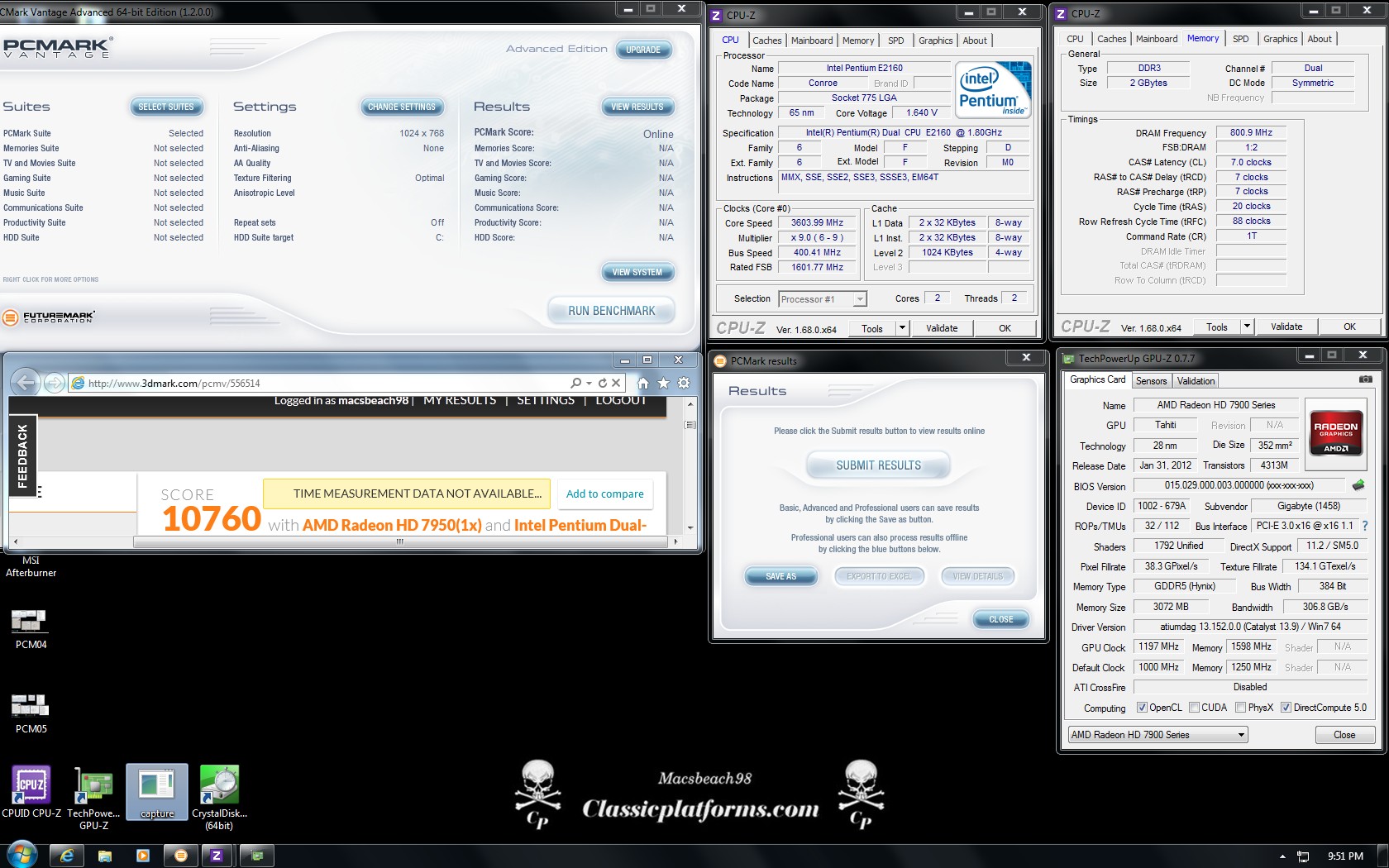The image size is (1389, 868).
Task: Click the BIOS version save chip icon
Action: pyautogui.click(x=1358, y=485)
